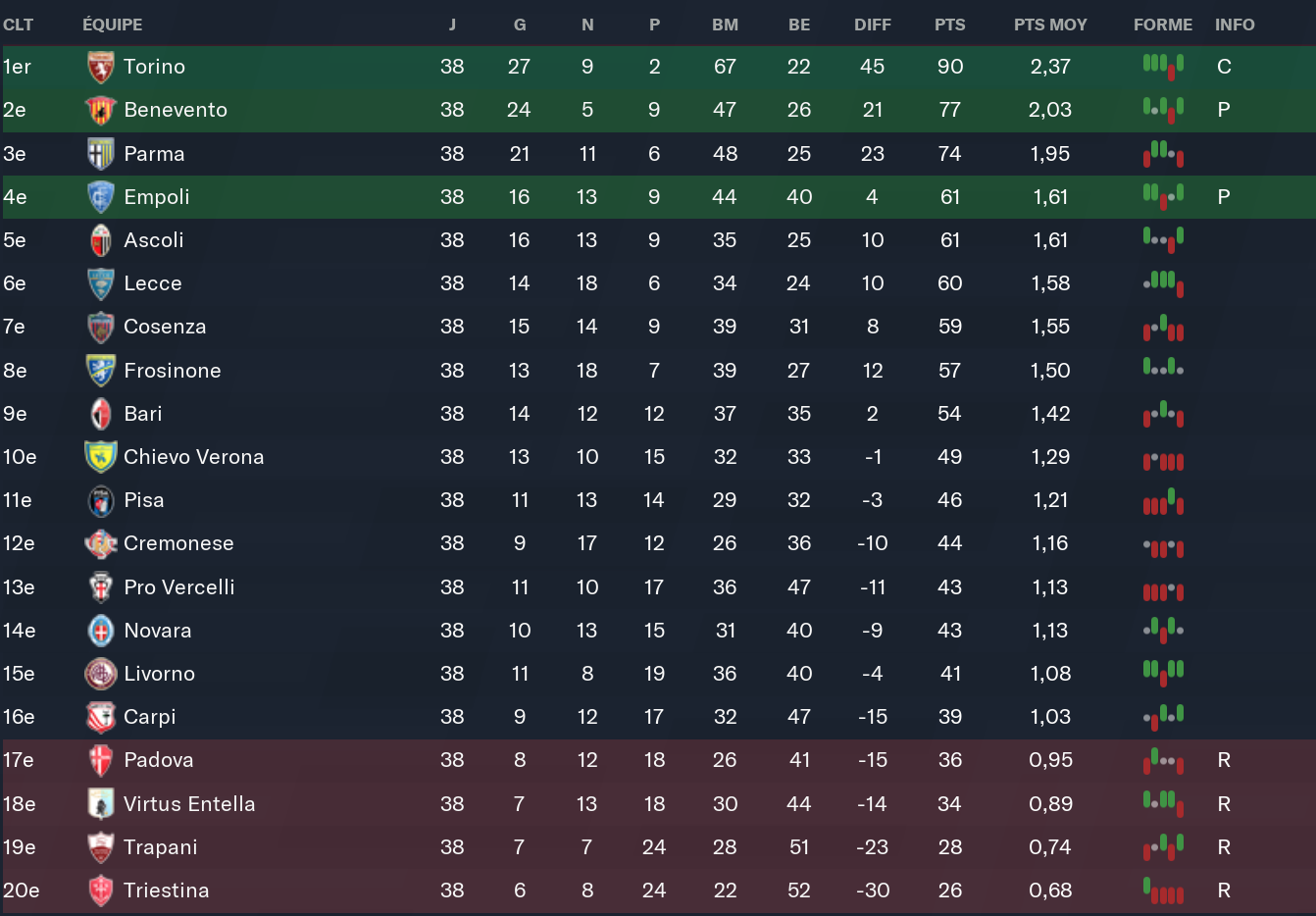Click the Virtus Entella team name
The image size is (1316, 916).
[189, 804]
